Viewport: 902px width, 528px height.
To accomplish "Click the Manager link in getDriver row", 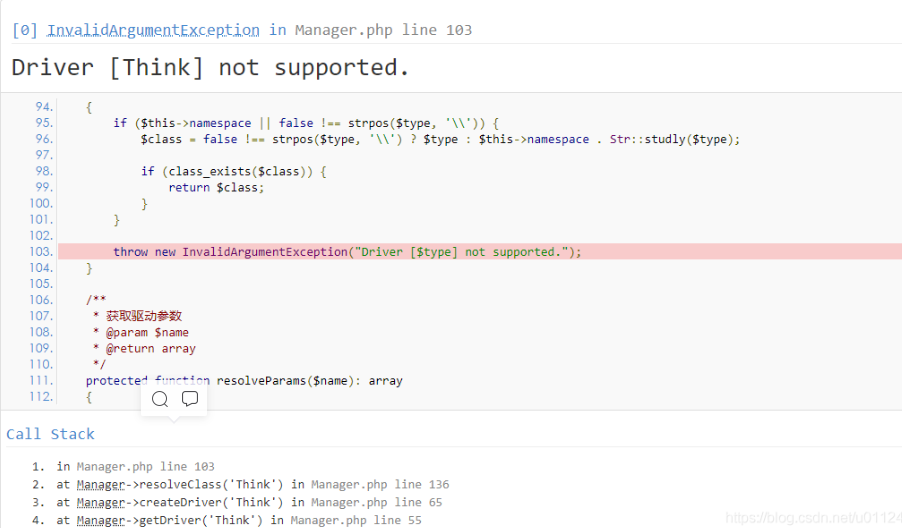I will point(101,520).
